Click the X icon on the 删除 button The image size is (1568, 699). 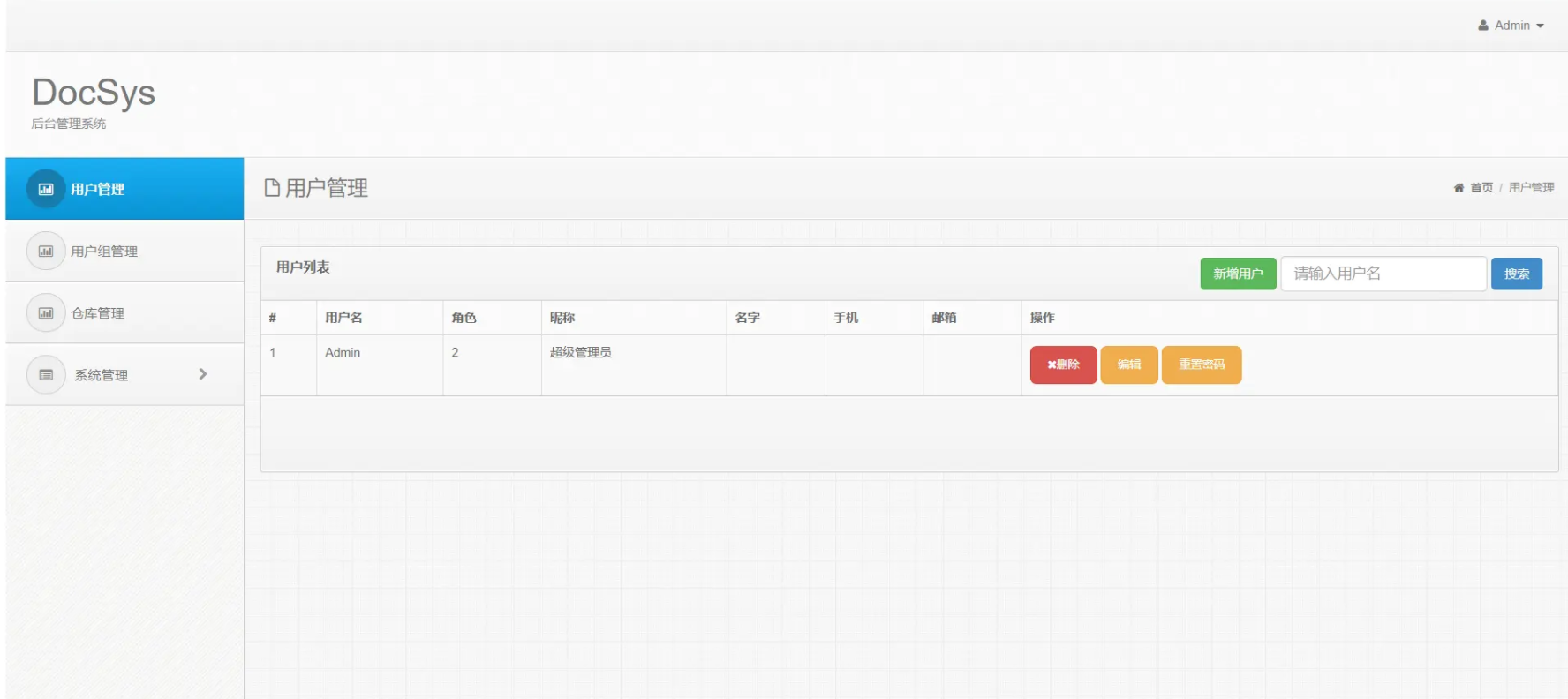(x=1052, y=365)
